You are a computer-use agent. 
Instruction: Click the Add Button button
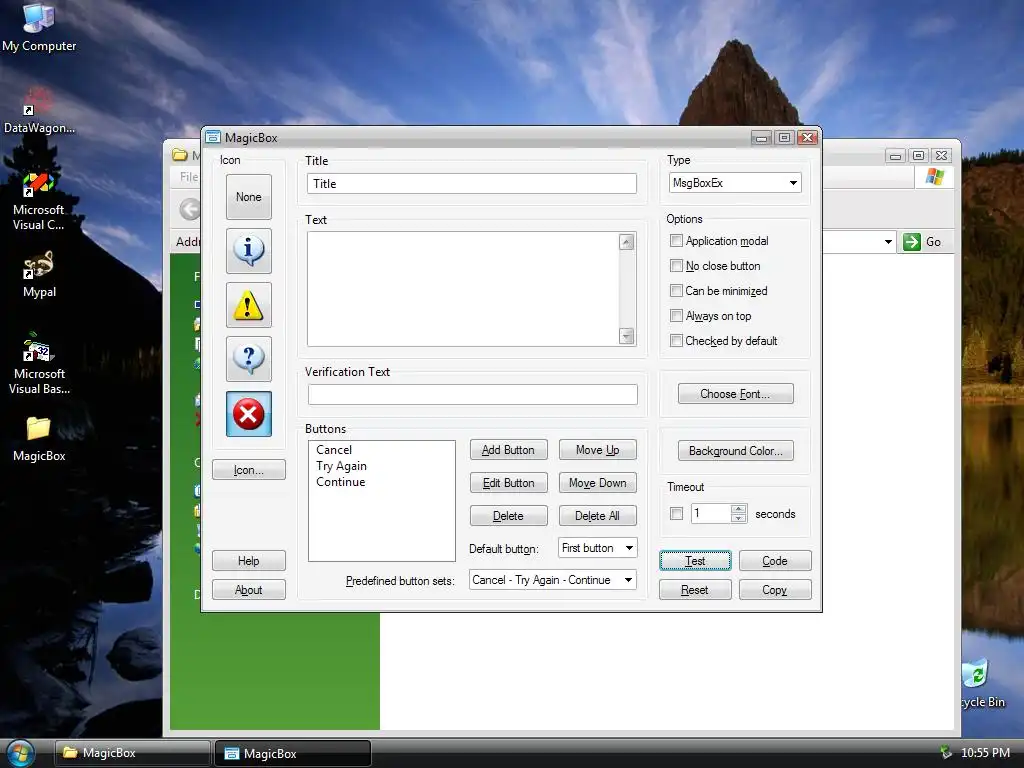point(508,450)
